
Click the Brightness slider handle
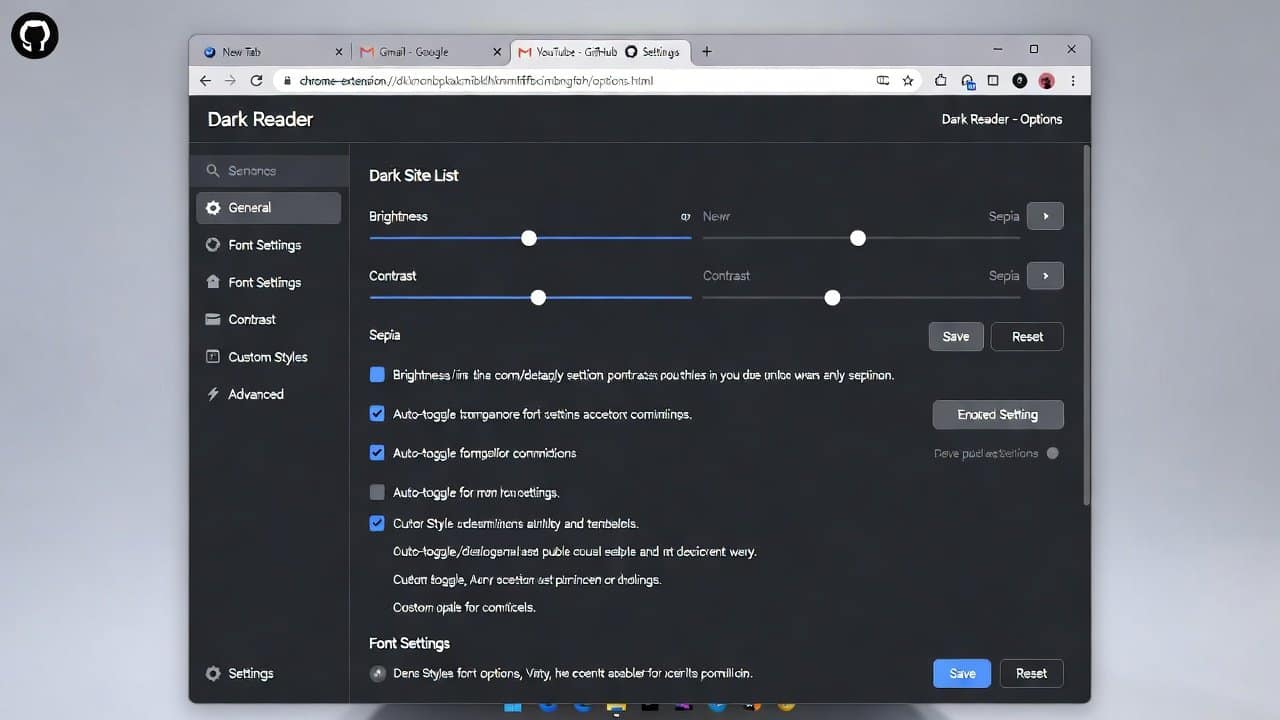pyautogui.click(x=529, y=238)
